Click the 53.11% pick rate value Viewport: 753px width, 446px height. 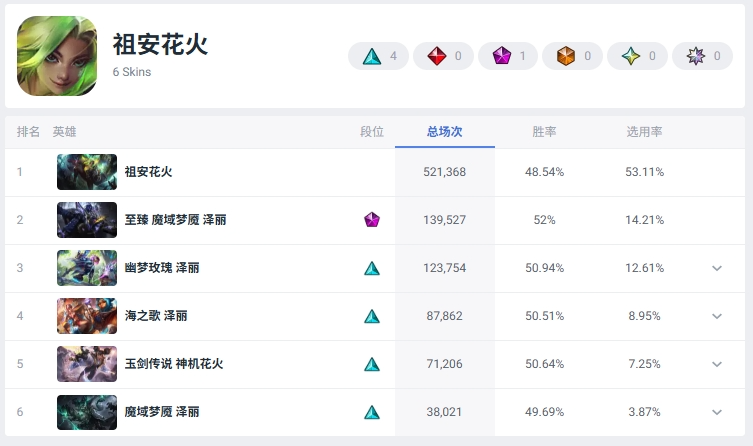click(x=644, y=172)
